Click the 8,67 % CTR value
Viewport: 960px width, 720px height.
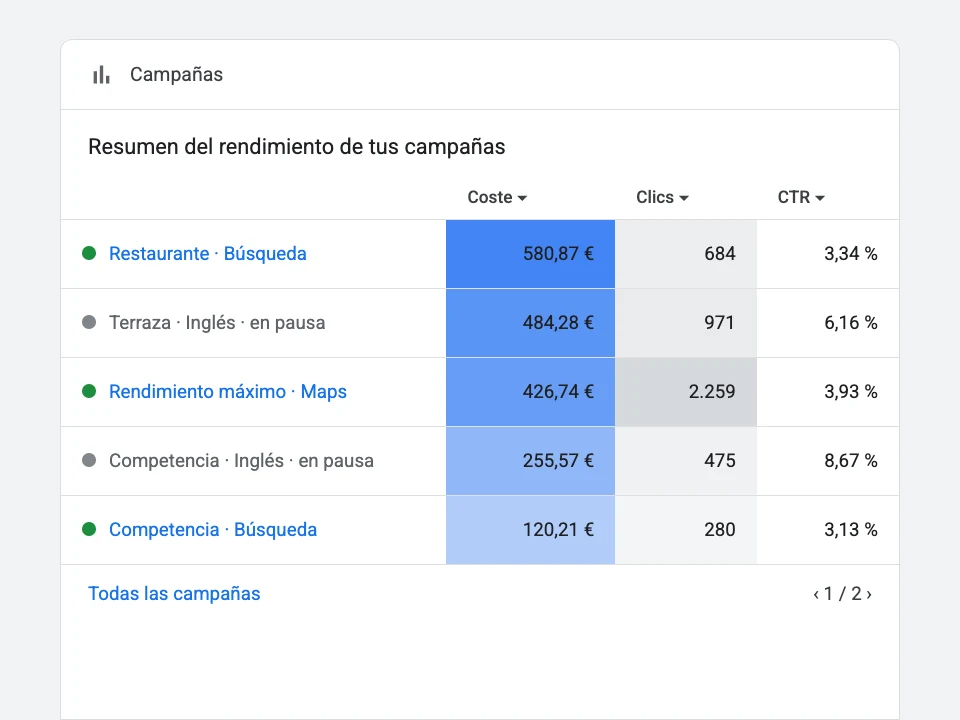click(850, 460)
